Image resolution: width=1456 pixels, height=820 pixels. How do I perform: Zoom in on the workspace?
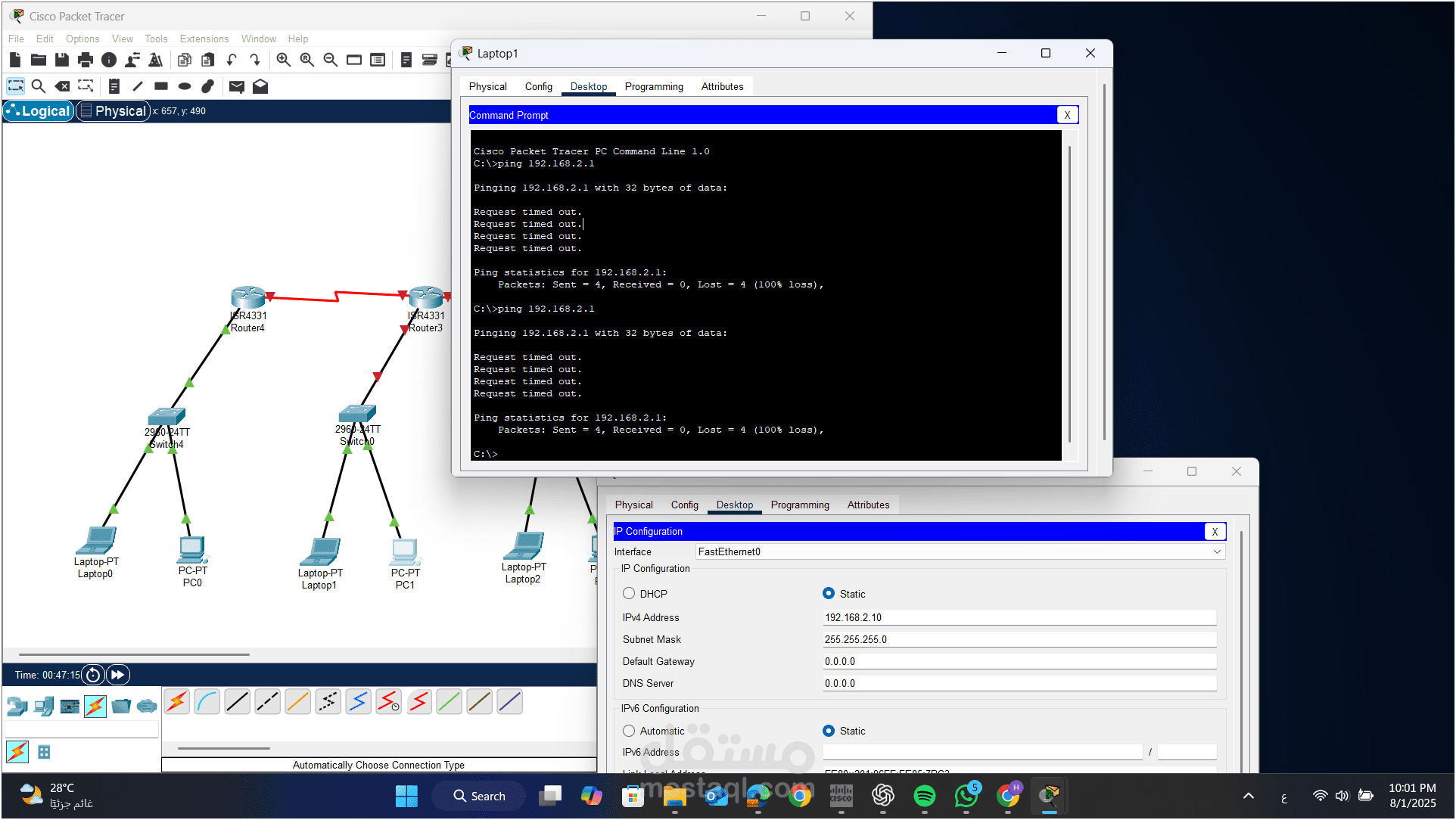point(284,60)
